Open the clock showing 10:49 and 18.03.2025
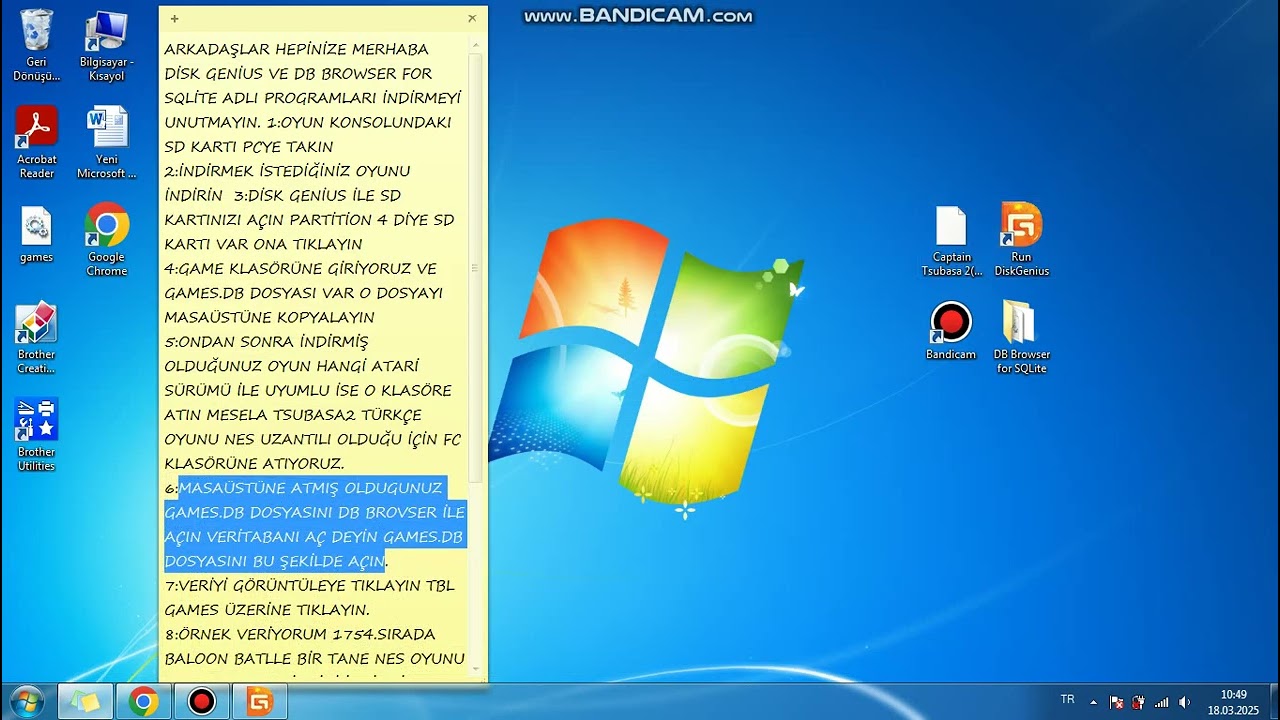 (1233, 702)
